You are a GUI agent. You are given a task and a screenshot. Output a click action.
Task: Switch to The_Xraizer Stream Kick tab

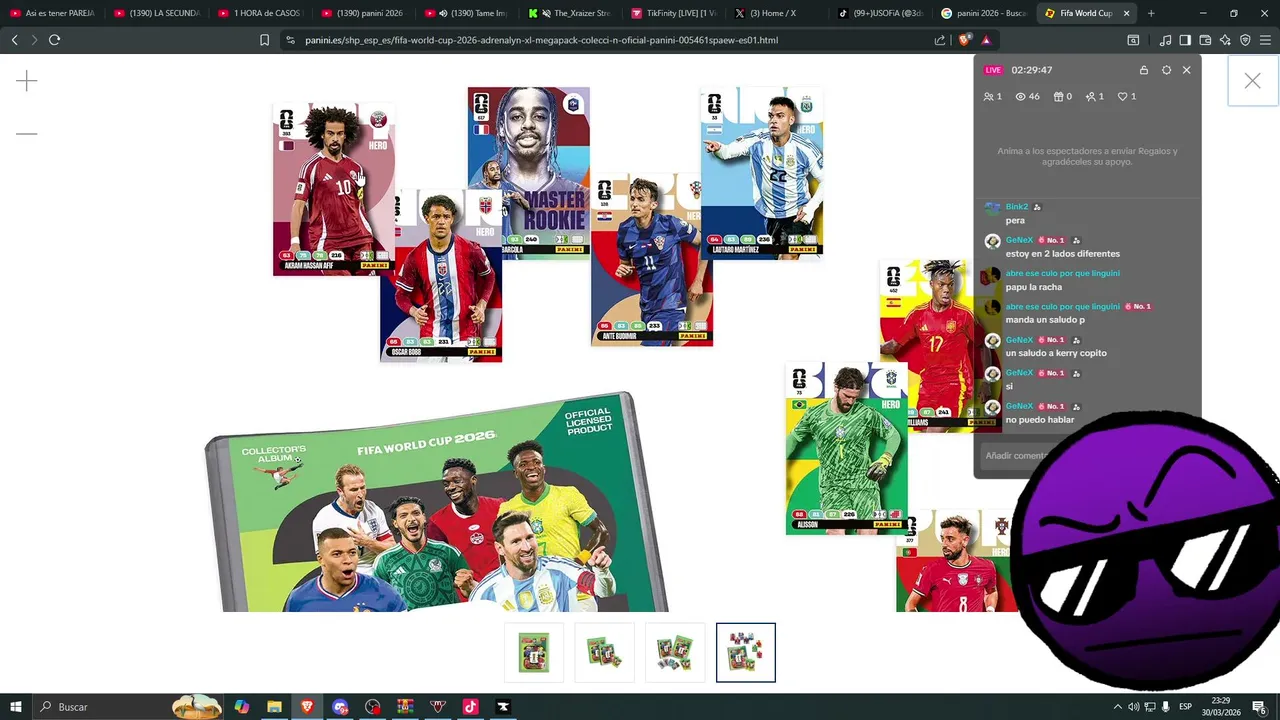tap(569, 13)
